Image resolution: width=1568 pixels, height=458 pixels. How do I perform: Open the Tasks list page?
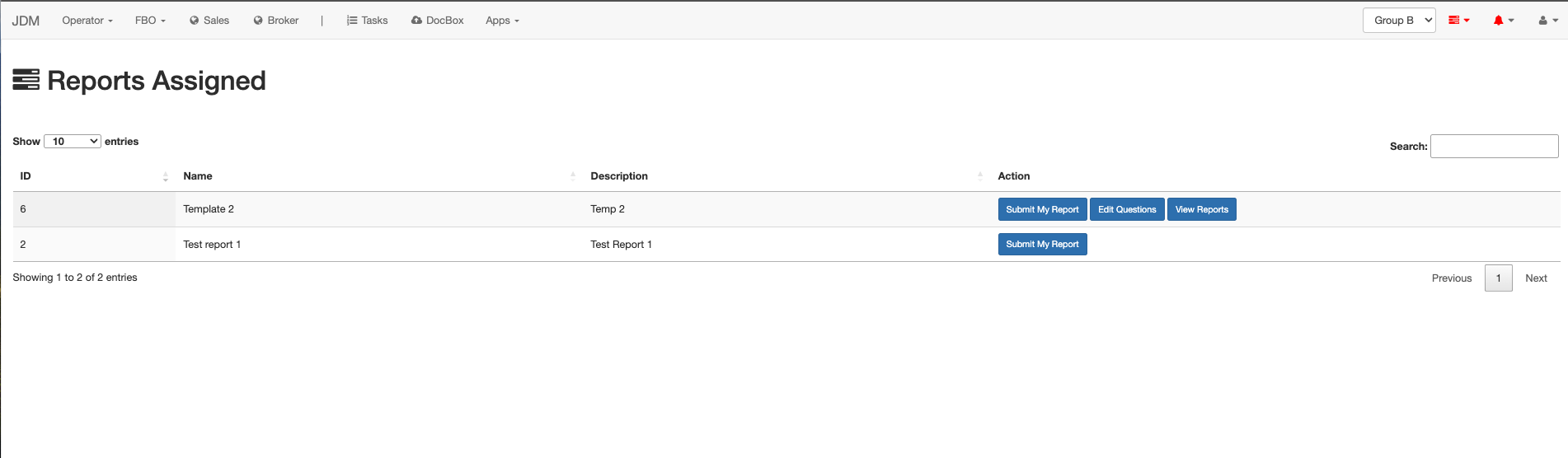pyautogui.click(x=367, y=21)
